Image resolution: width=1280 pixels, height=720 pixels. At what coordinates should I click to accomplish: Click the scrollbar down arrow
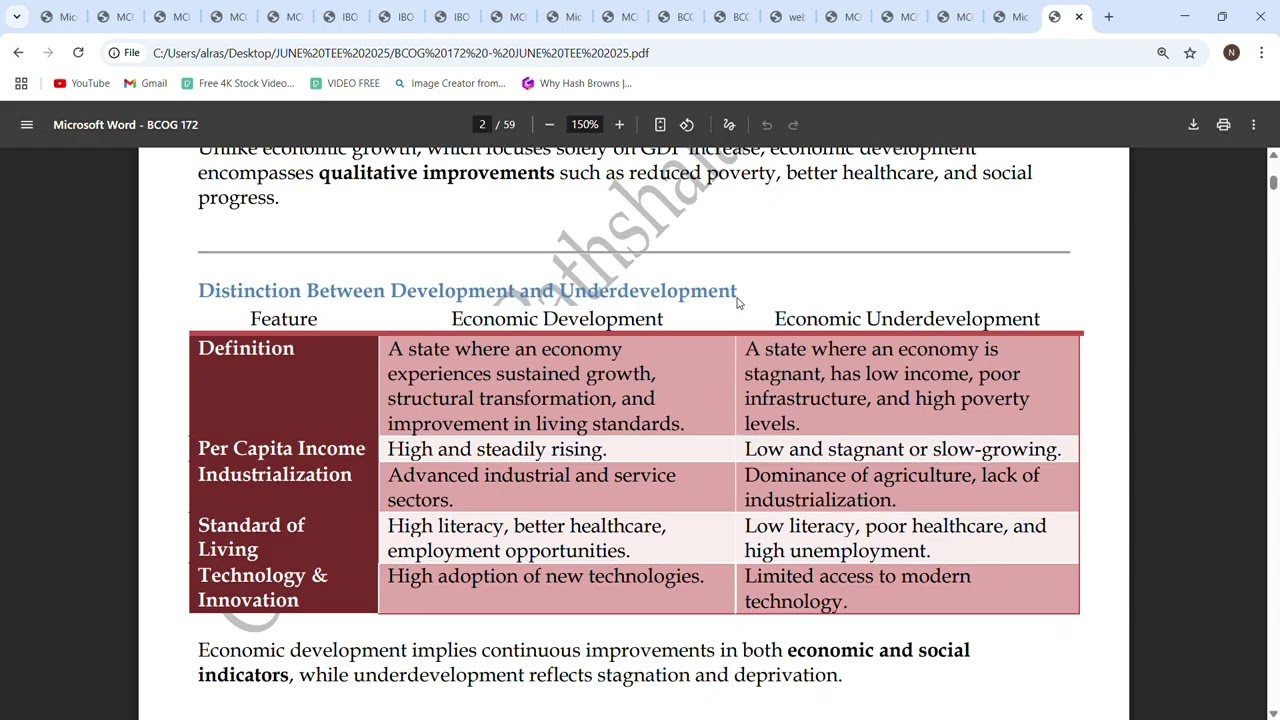click(x=1273, y=713)
